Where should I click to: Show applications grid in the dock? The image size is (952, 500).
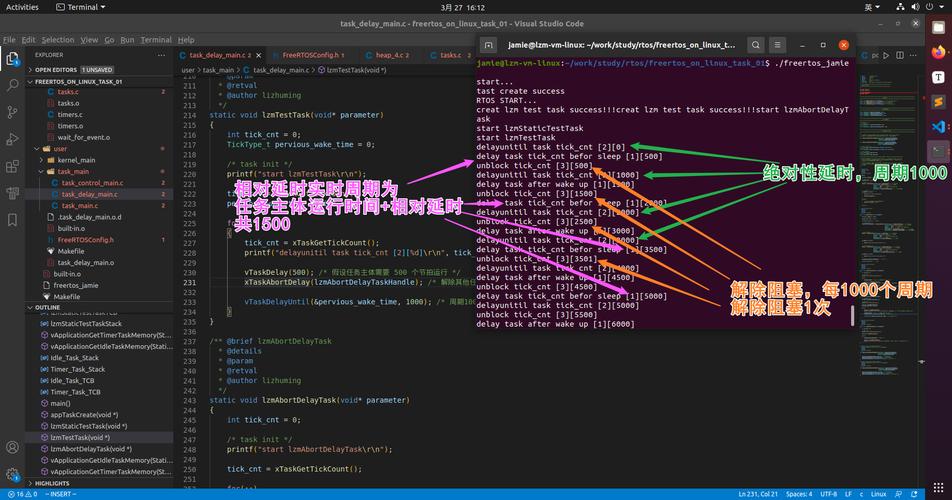[x=939, y=487]
